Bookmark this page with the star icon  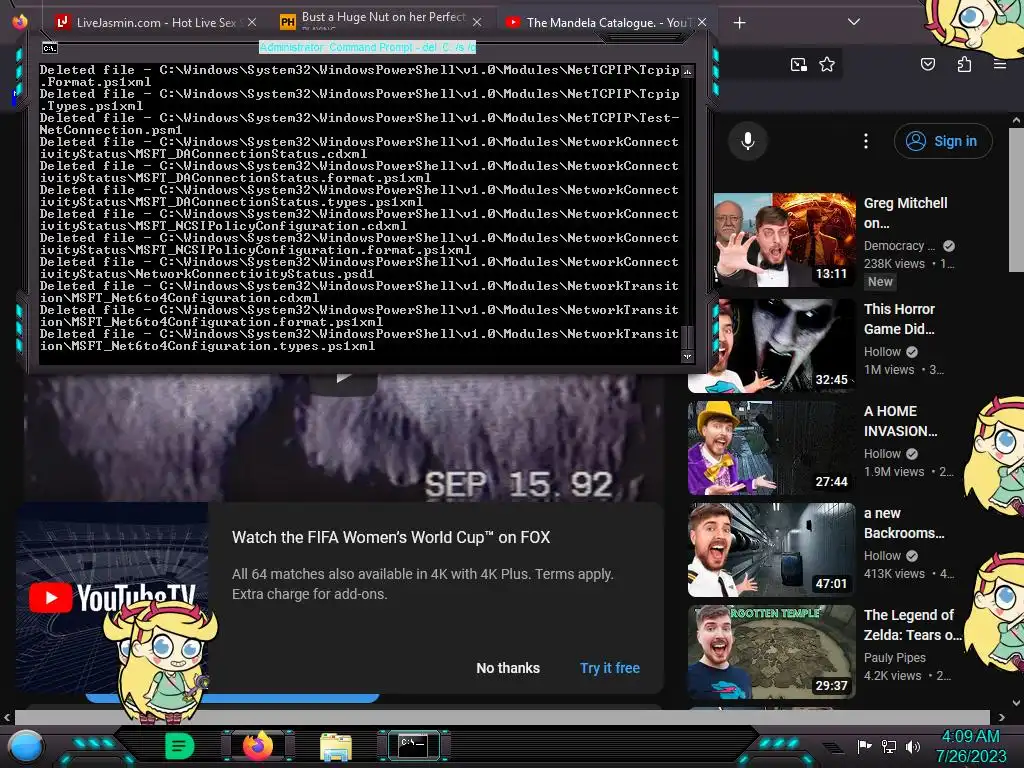tap(827, 64)
